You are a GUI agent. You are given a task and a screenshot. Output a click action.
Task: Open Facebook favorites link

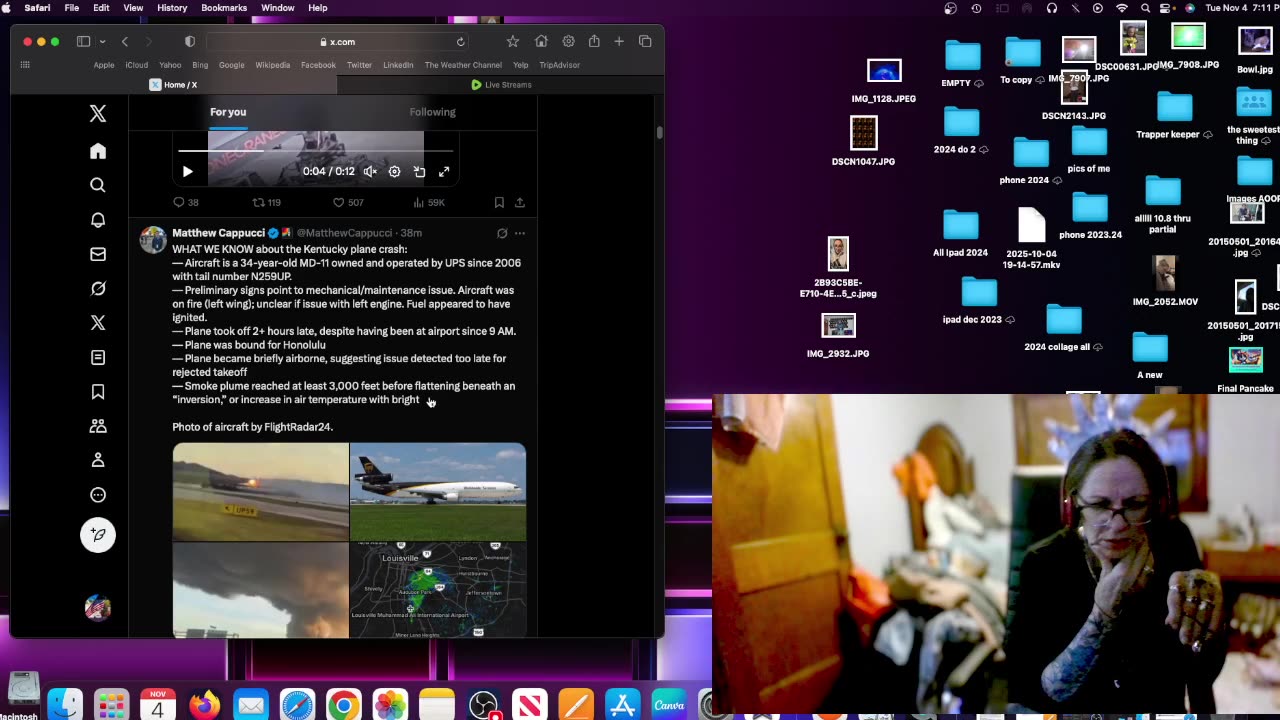(x=318, y=65)
